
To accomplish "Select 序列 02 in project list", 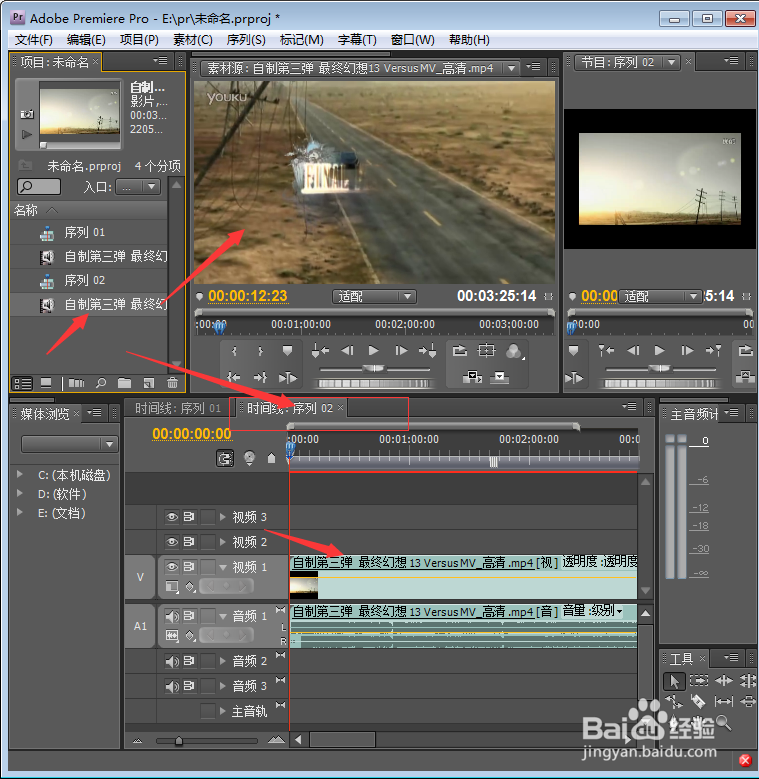I will click(x=88, y=280).
